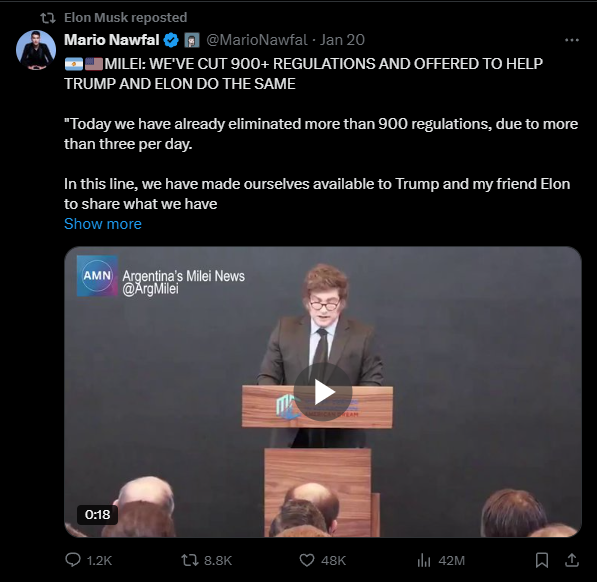Image resolution: width=597 pixels, height=582 pixels.
Task: Click the reply comment bubble icon
Action: coord(73,560)
